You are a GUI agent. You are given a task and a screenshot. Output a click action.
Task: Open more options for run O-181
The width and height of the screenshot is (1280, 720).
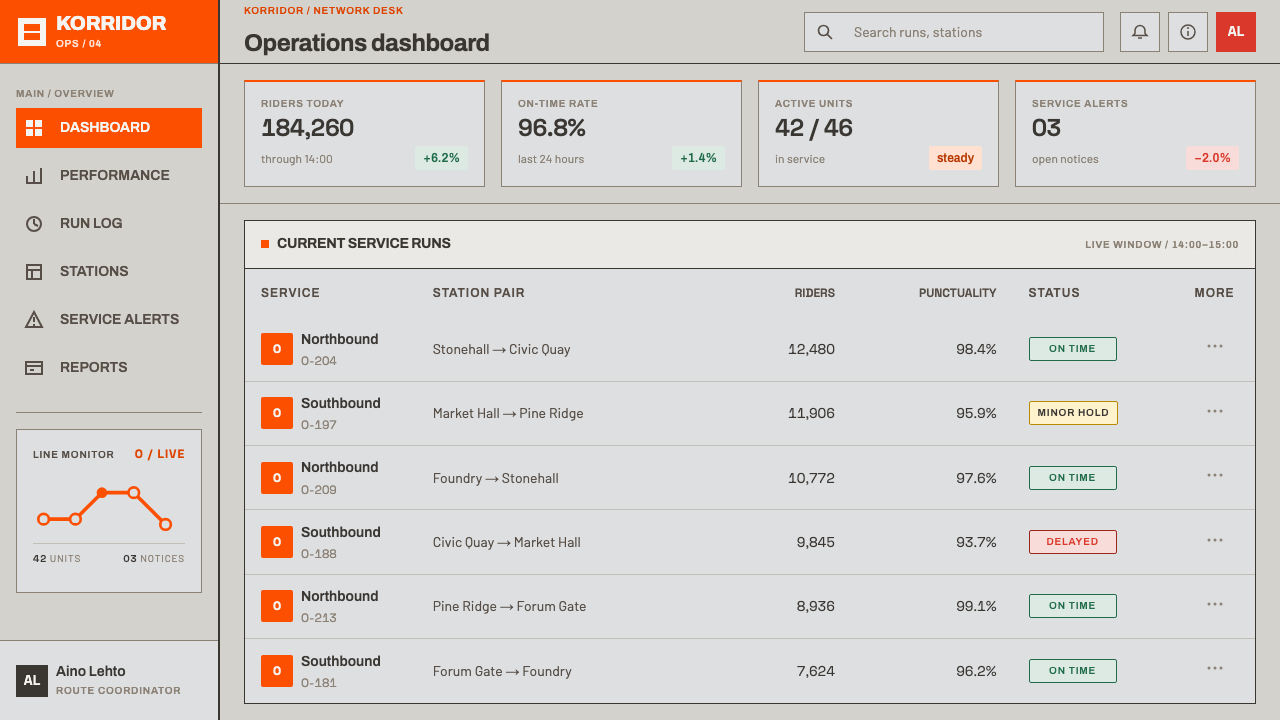(1215, 669)
